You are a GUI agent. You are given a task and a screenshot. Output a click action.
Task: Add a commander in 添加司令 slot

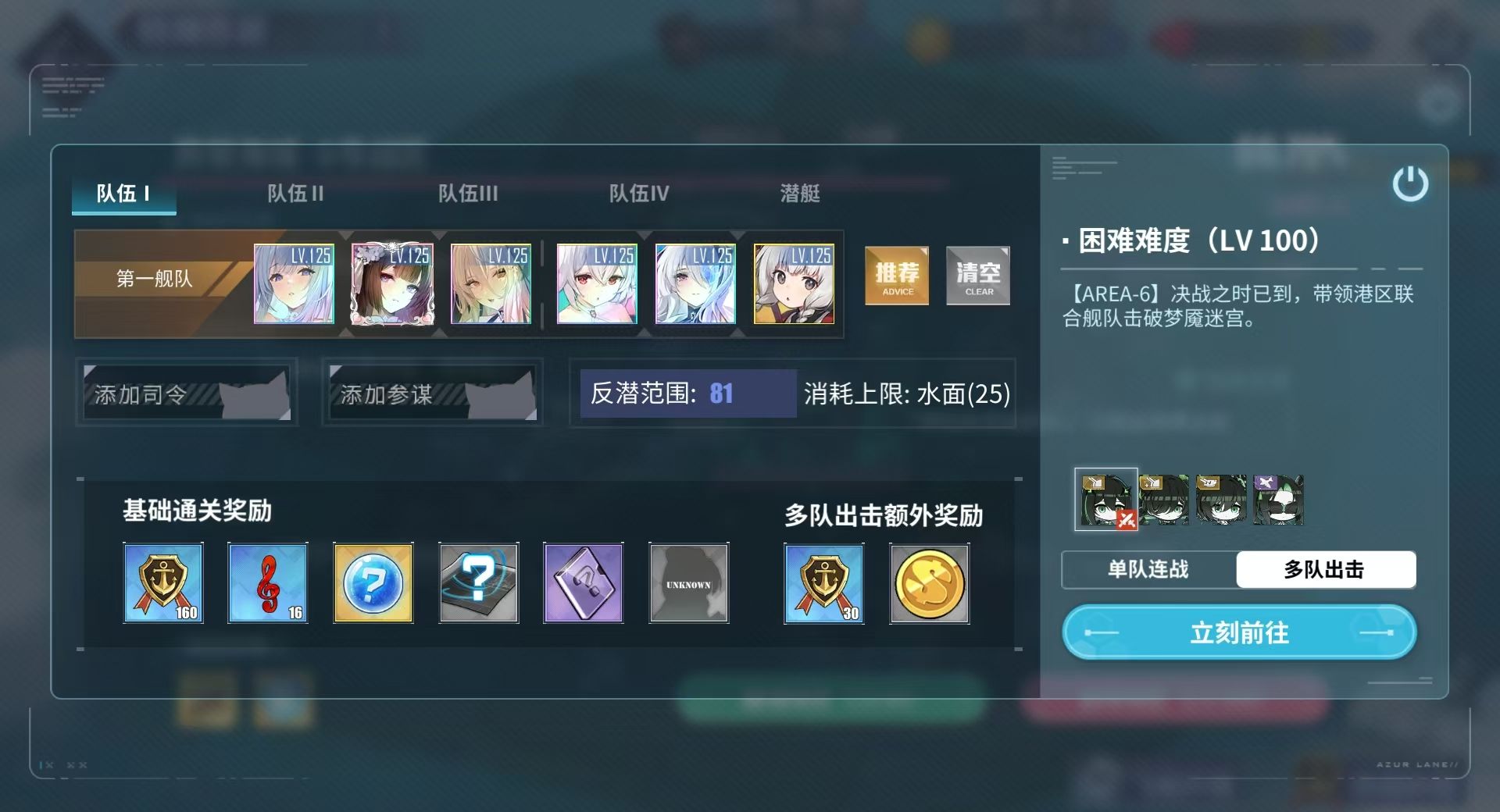click(187, 393)
